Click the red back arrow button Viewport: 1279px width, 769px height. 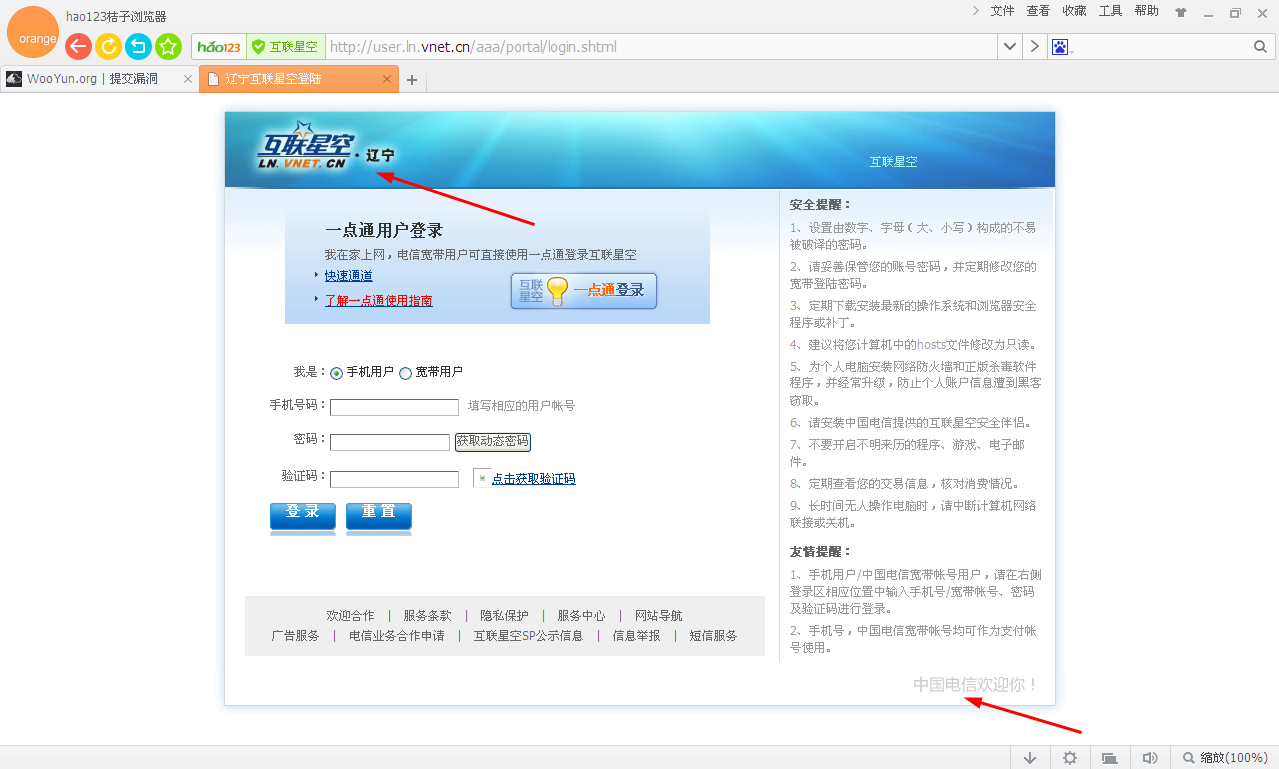click(78, 46)
